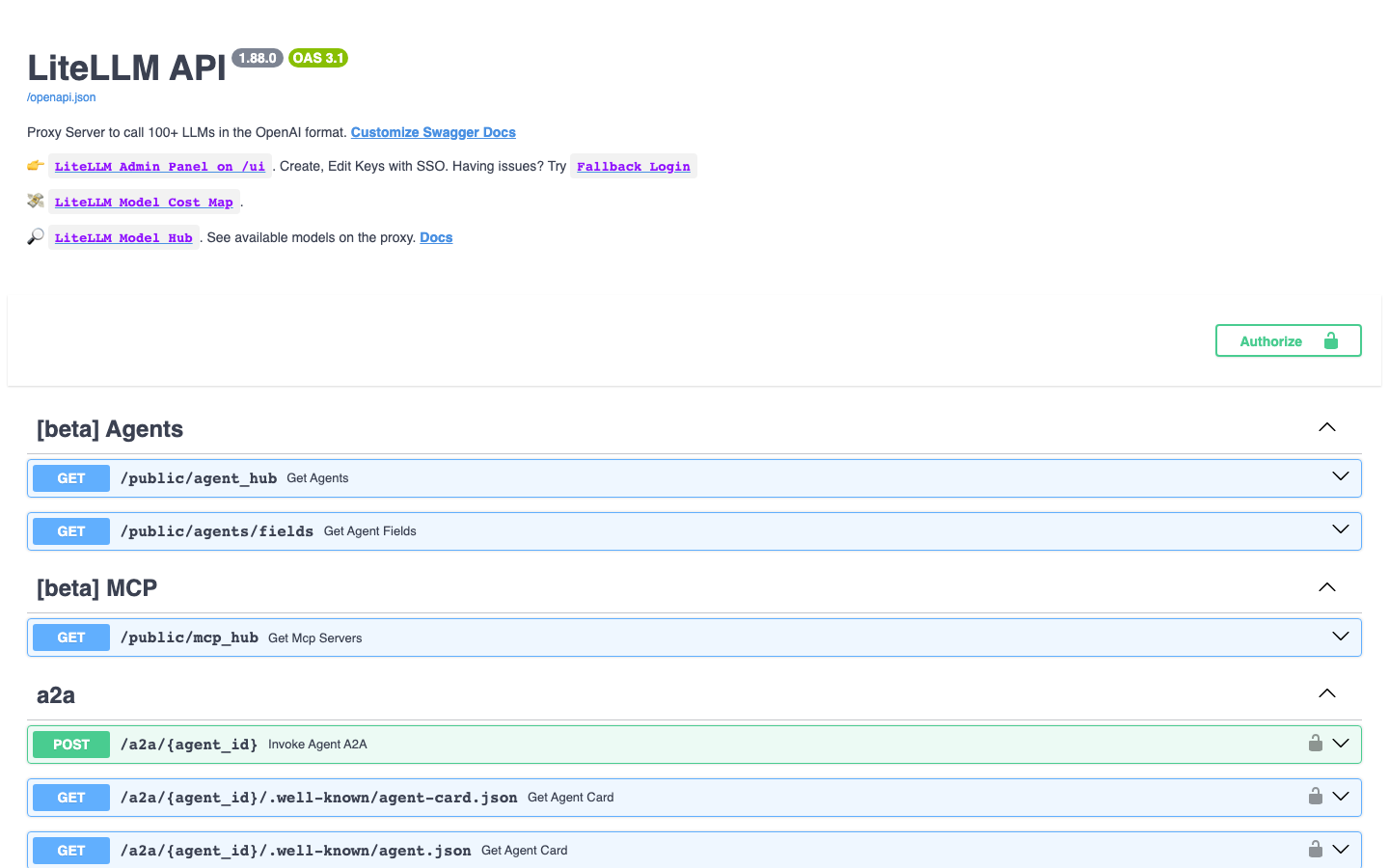Click the 'Invoke Agent A2A' summary text
Viewport: 1389px width, 868px height.
click(x=317, y=745)
